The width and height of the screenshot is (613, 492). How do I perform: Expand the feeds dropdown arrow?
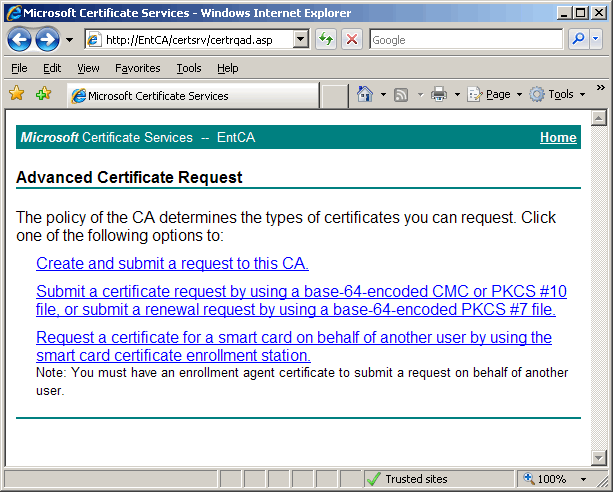pyautogui.click(x=420, y=95)
